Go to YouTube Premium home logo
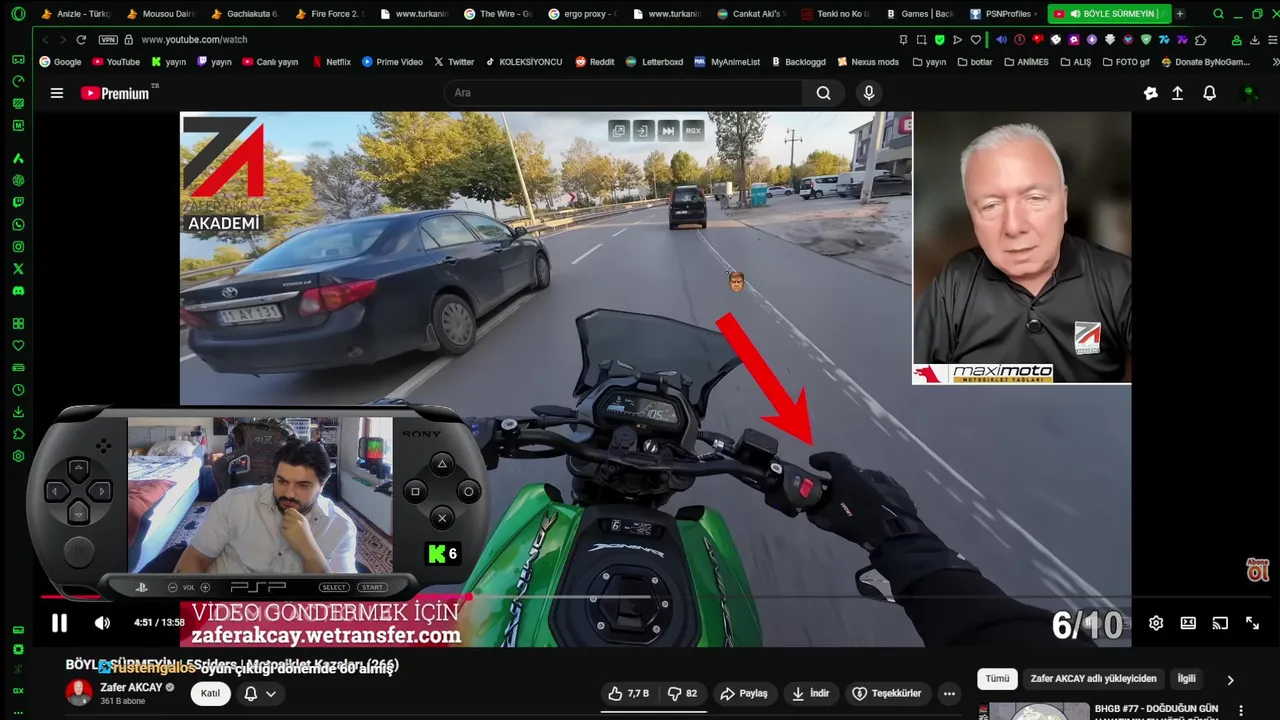This screenshot has width=1280, height=720. 116,93
